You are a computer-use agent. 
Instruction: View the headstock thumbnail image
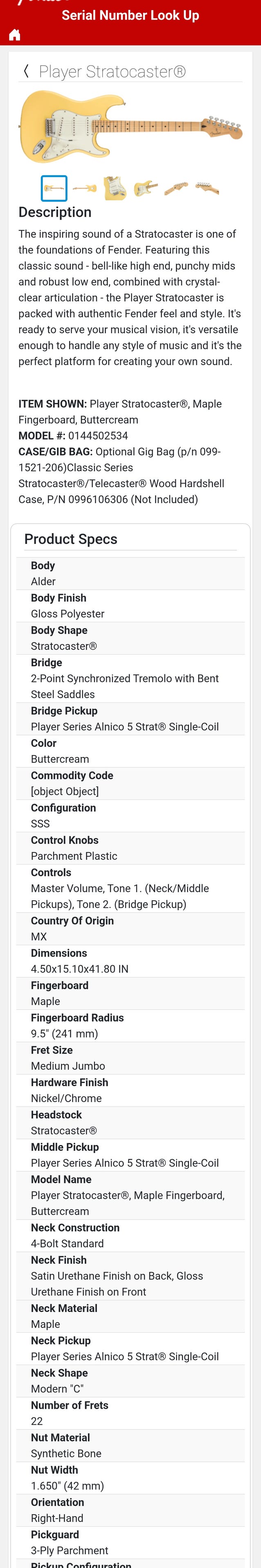[207, 188]
